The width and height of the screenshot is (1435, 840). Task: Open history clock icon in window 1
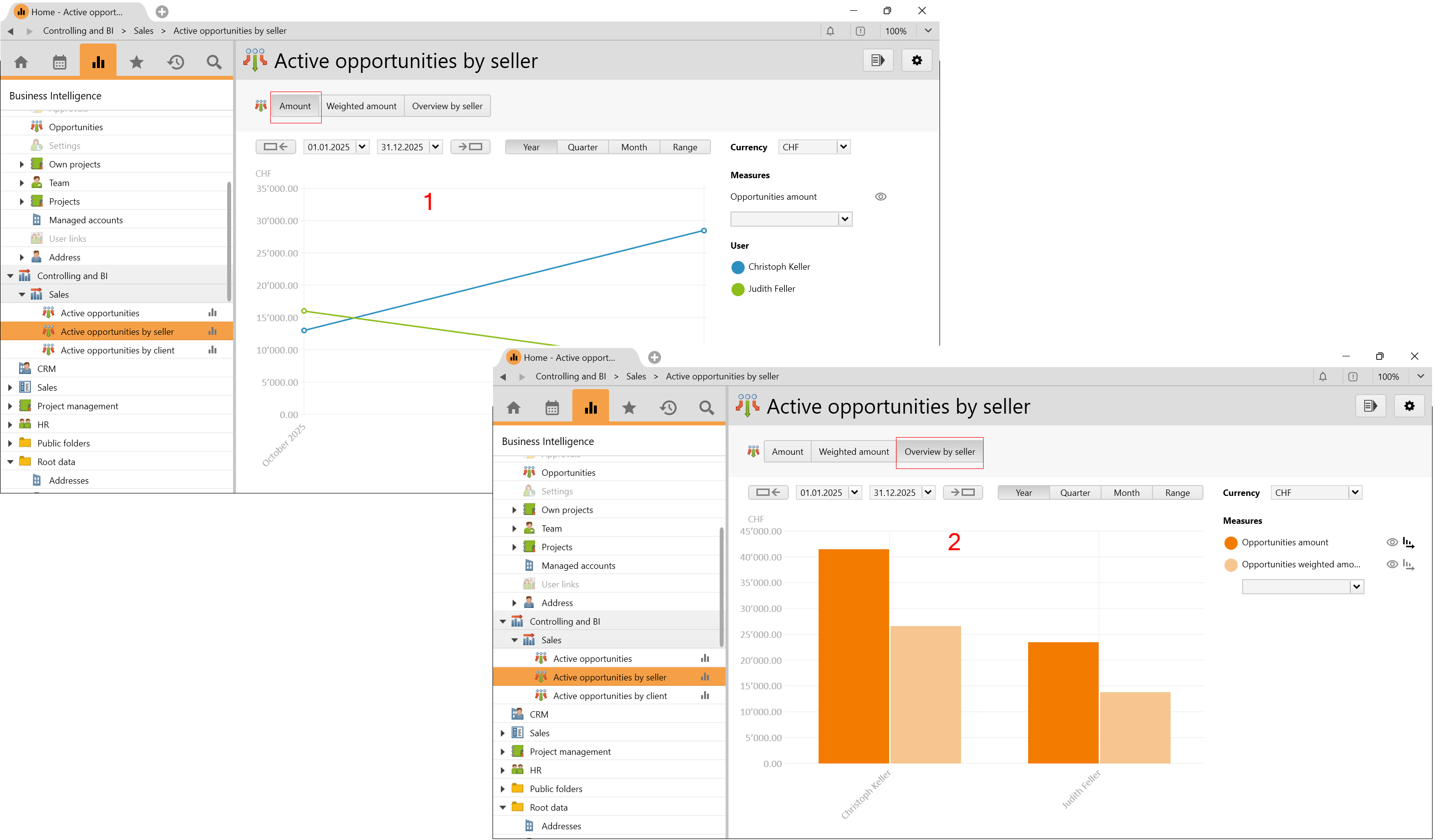pyautogui.click(x=175, y=62)
